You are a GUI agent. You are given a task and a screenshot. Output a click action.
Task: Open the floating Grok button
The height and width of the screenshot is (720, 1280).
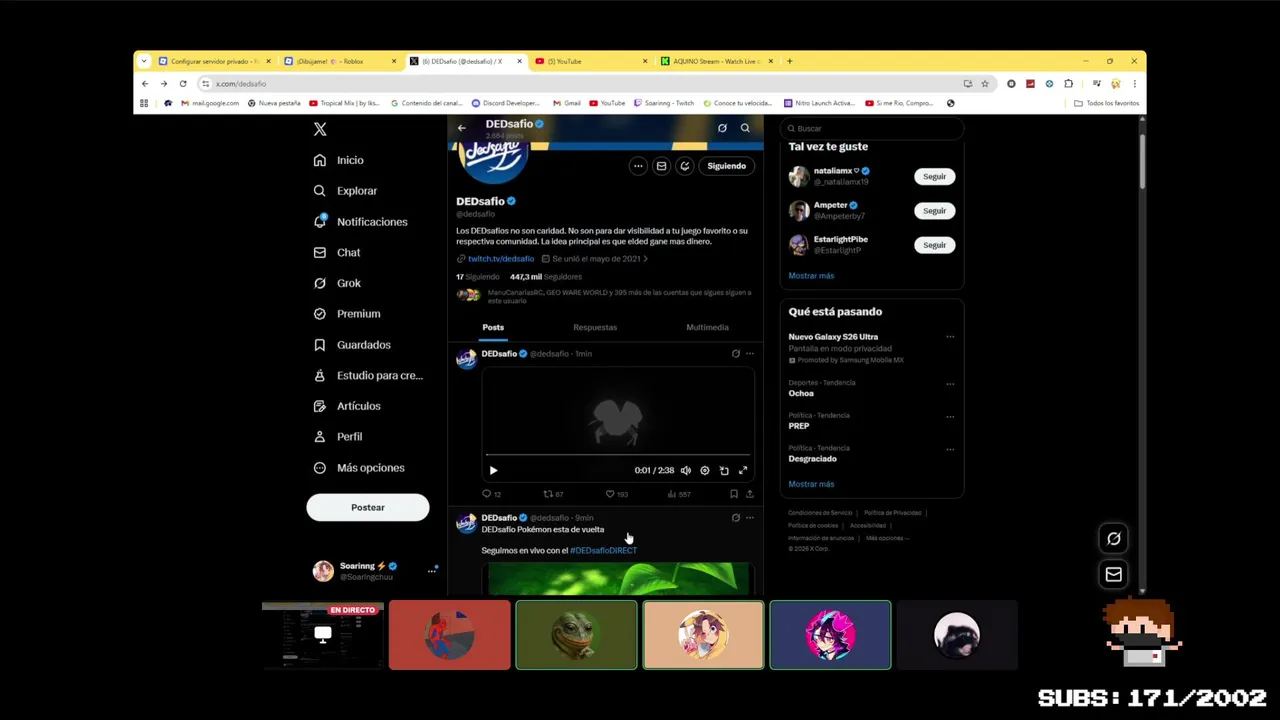point(1113,538)
